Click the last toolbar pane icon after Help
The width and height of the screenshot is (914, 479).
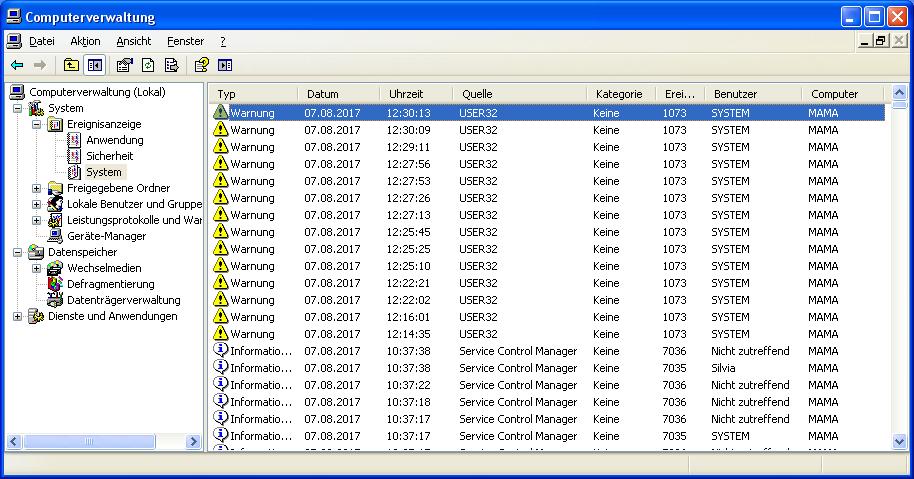tap(225, 65)
